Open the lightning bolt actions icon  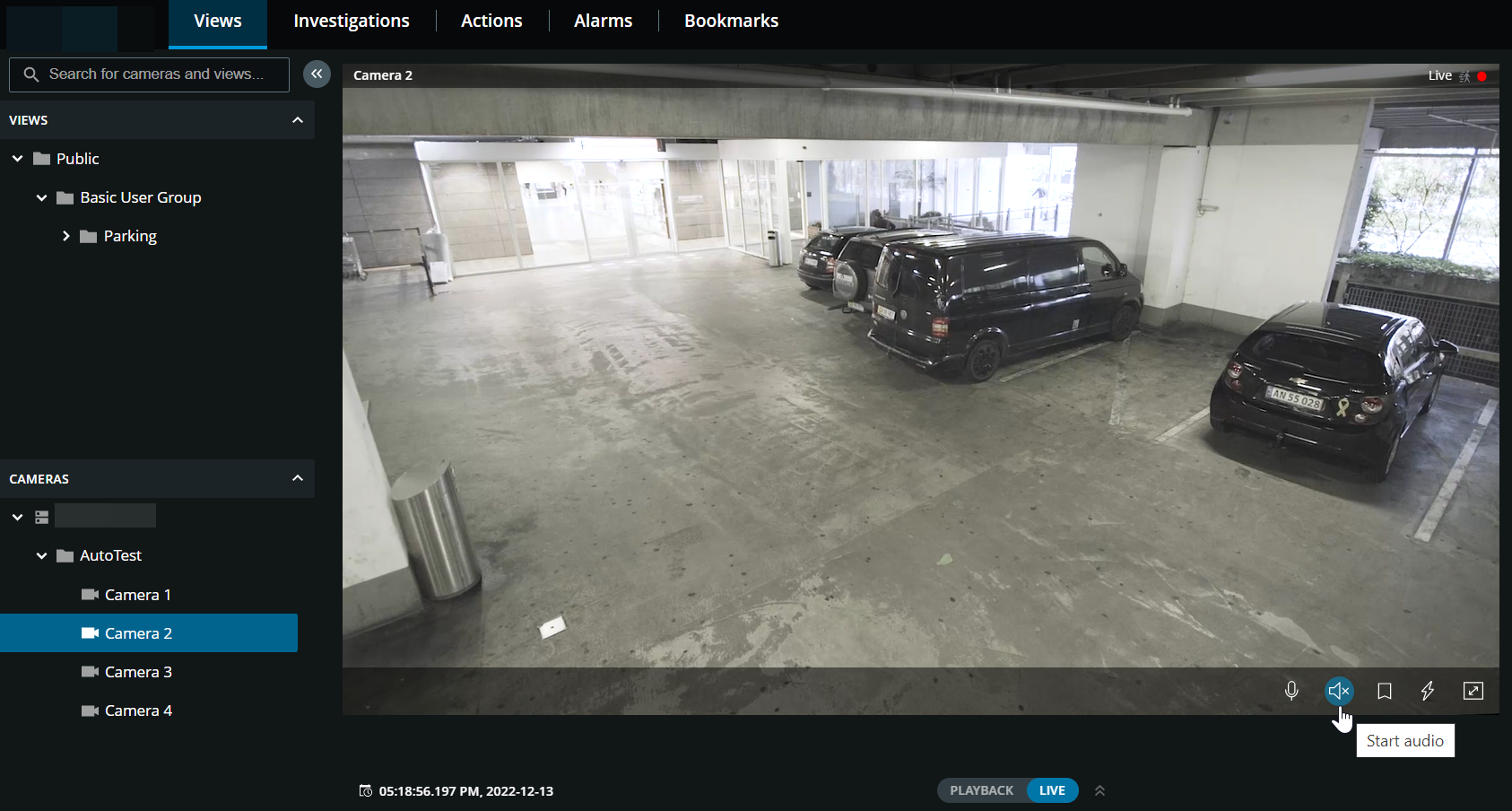1428,691
